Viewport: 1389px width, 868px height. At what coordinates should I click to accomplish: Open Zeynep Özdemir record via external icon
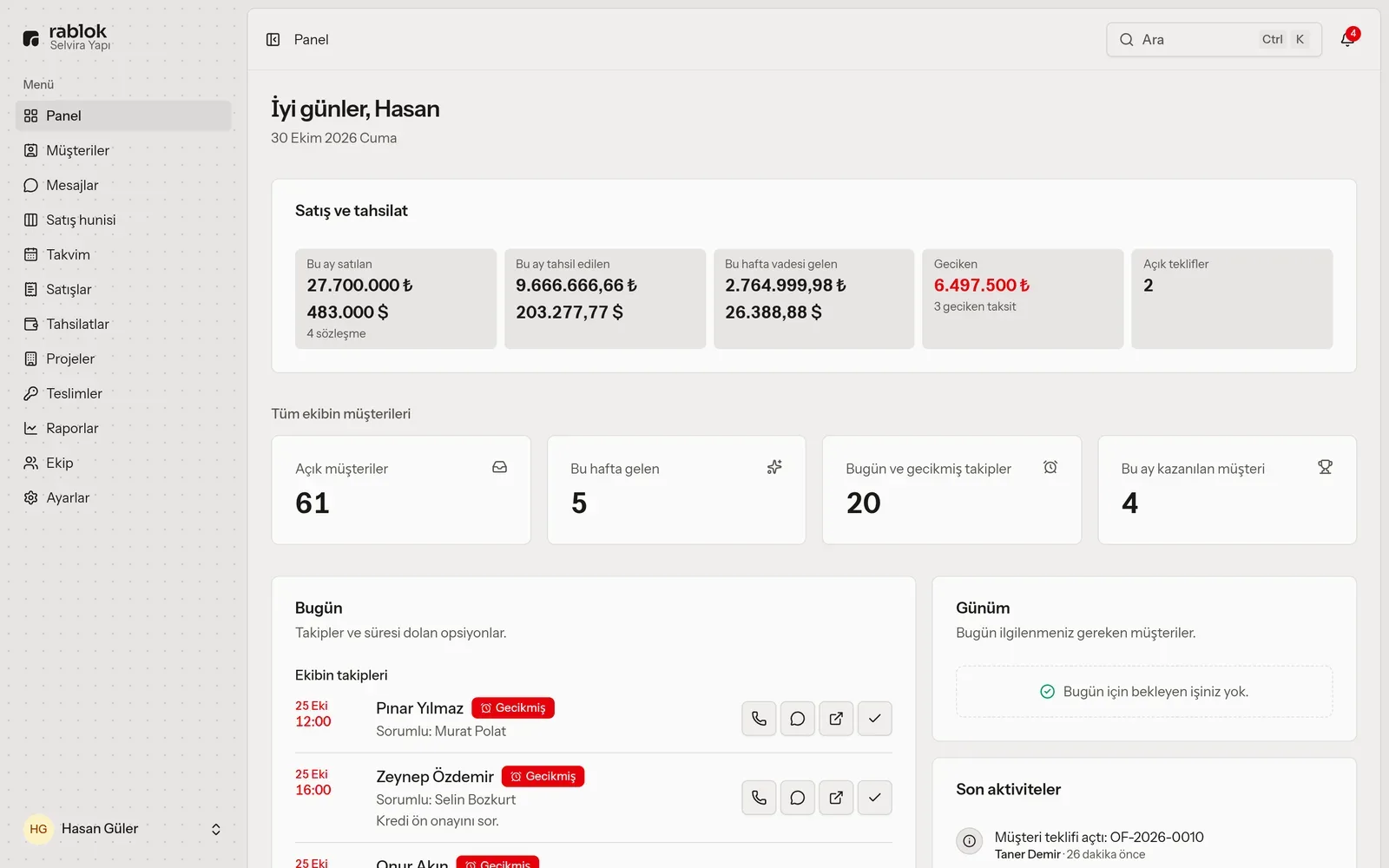click(836, 798)
